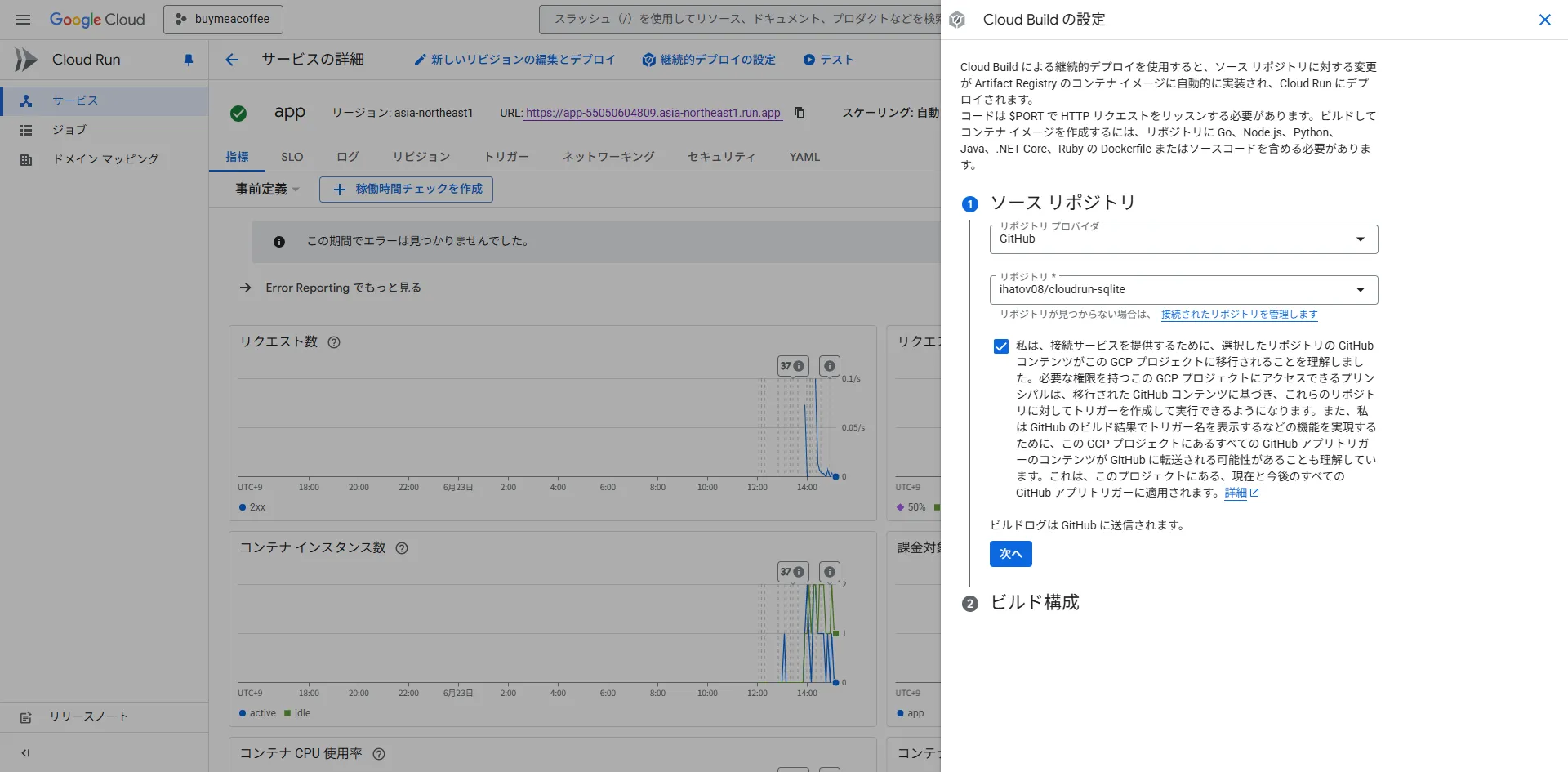Viewport: 1568px width, 772px height.
Task: Click the Cloud Build hexagon icon
Action: point(957,20)
